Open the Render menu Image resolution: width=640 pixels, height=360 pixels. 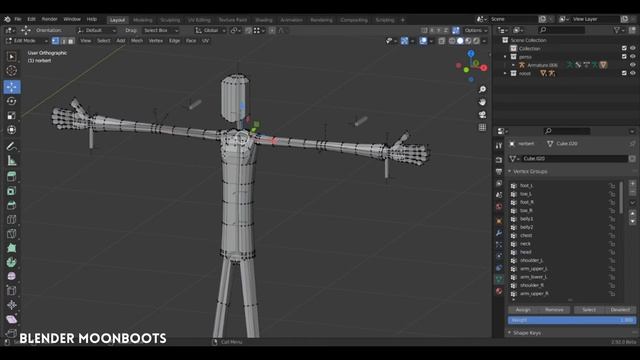click(x=49, y=19)
